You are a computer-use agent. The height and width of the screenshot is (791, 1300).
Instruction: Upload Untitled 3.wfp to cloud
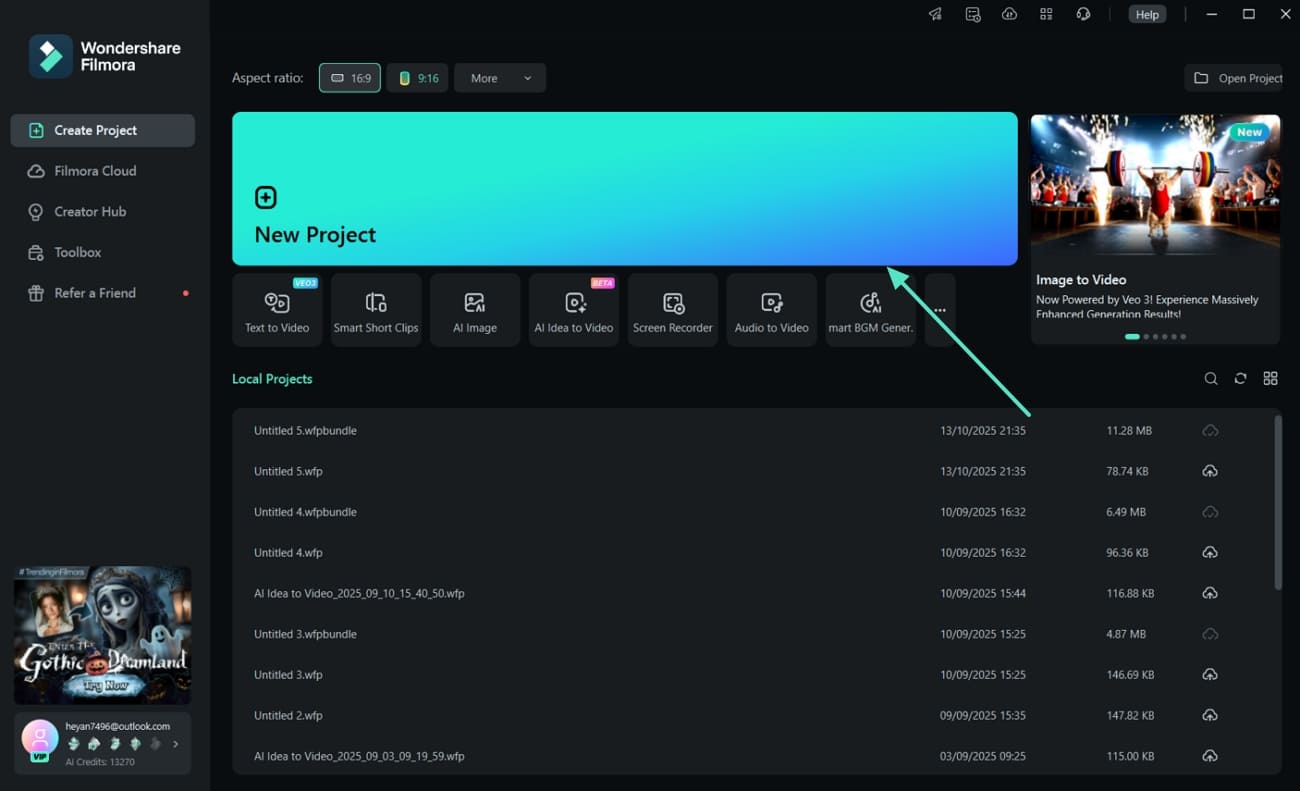click(1210, 675)
